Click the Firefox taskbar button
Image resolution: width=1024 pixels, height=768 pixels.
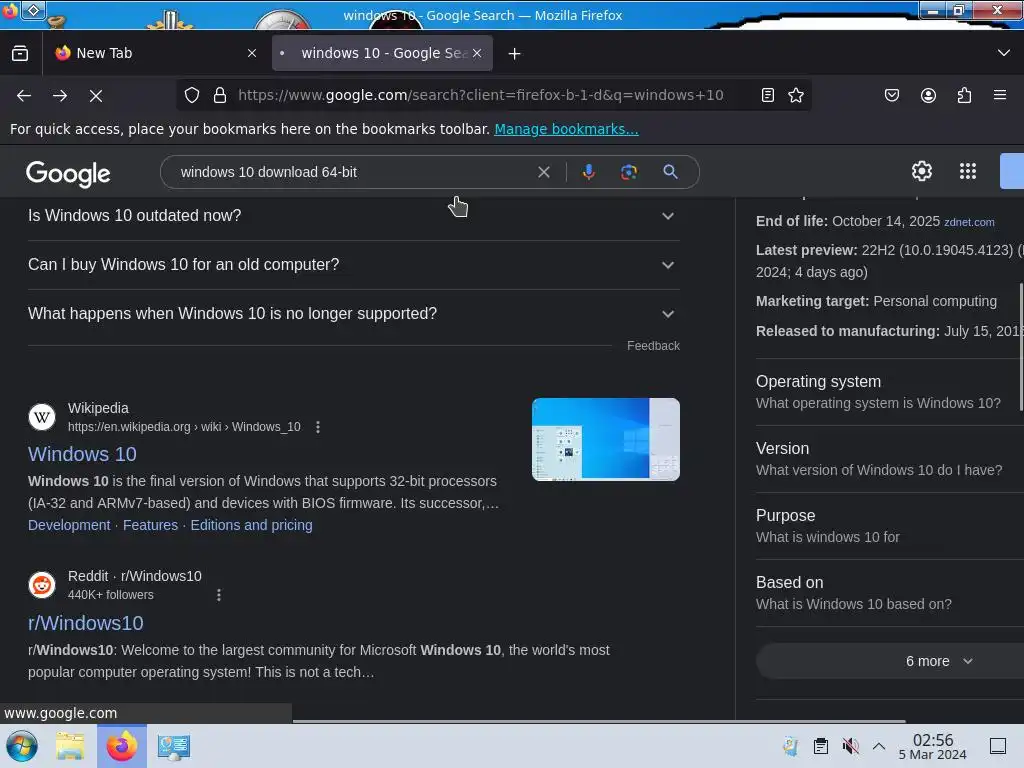tap(122, 746)
